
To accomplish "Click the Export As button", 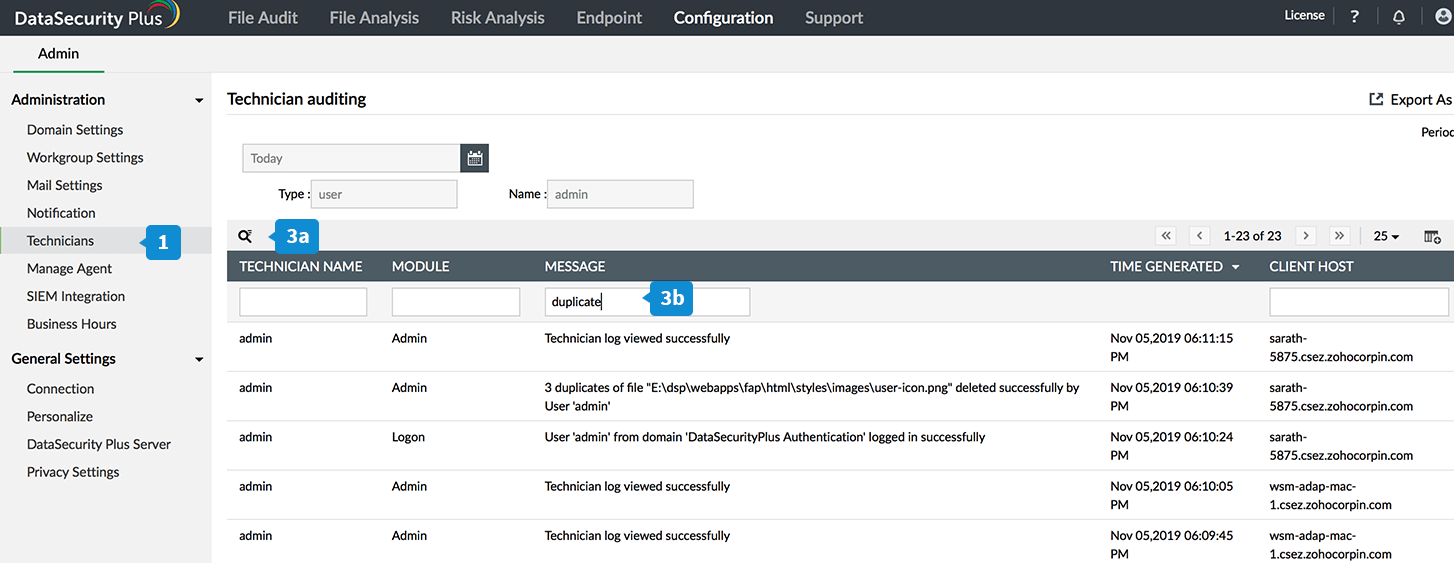I will 1410,100.
